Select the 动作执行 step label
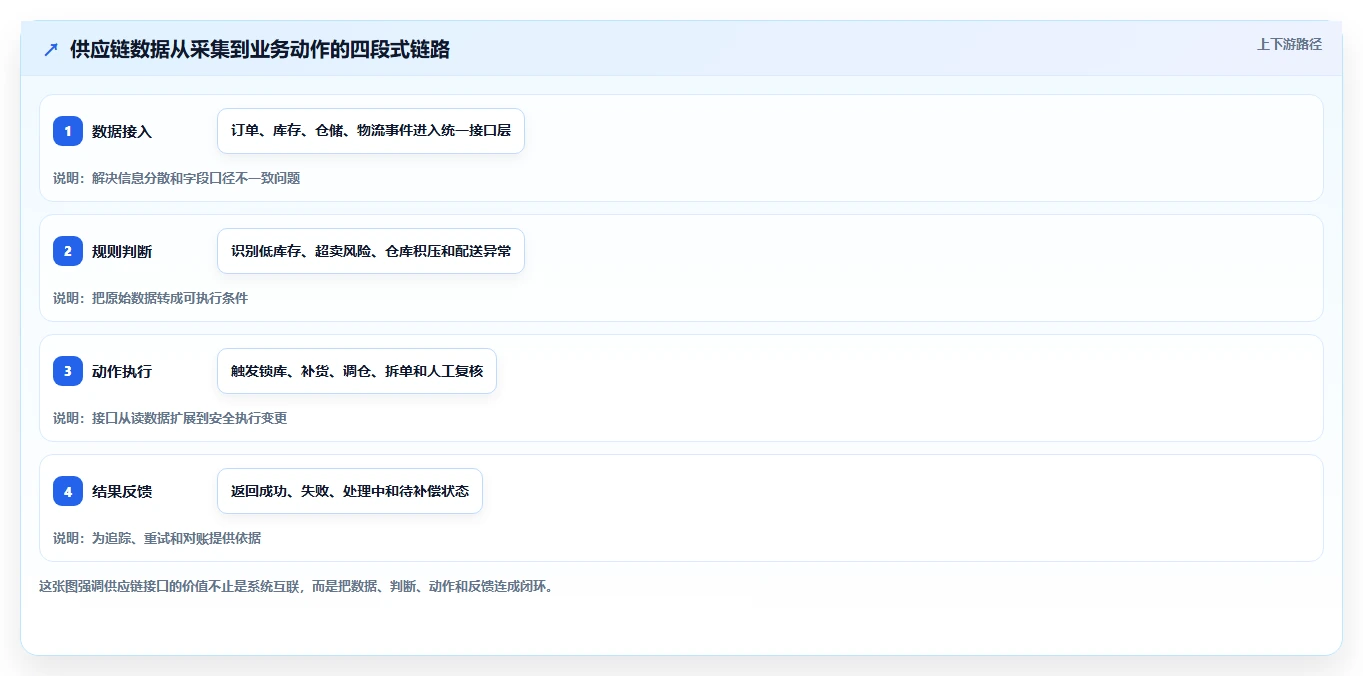The width and height of the screenshot is (1363, 676). coord(122,371)
